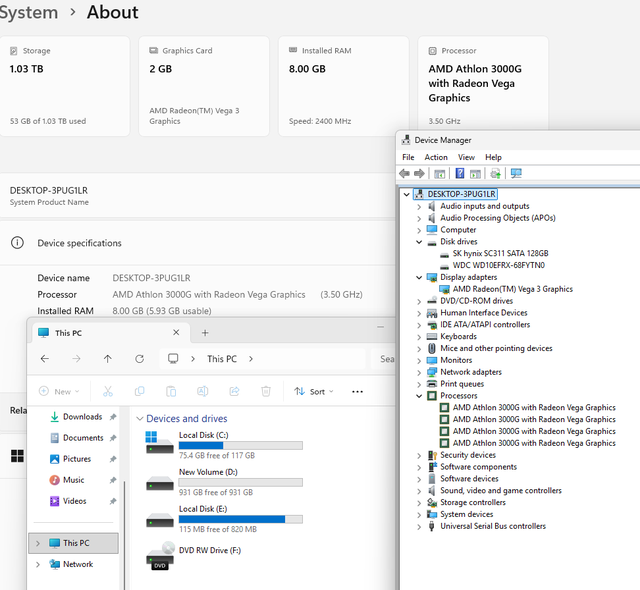
Task: Open the View menu in Device Manager
Action: 466,157
